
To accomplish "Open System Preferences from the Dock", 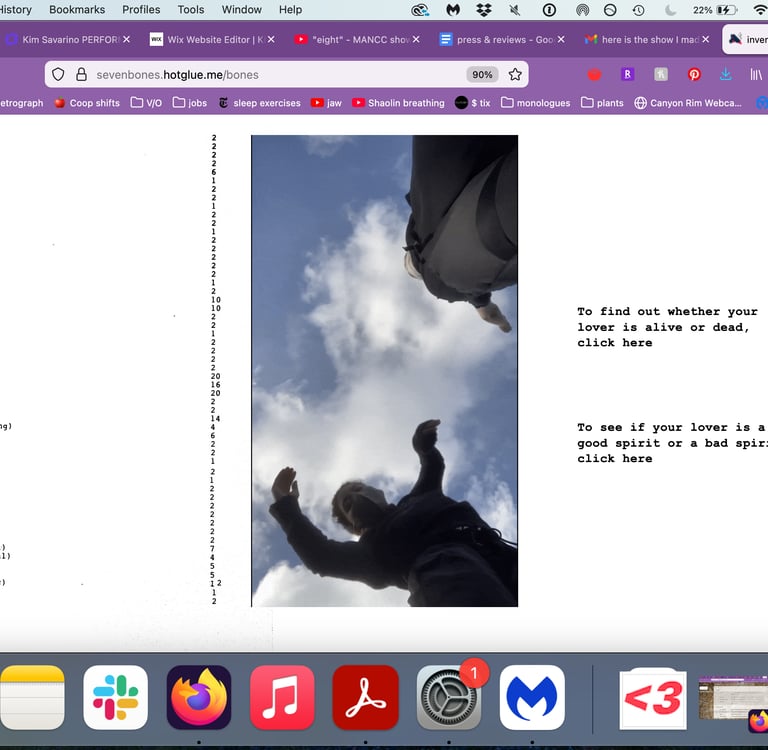I will coord(449,697).
